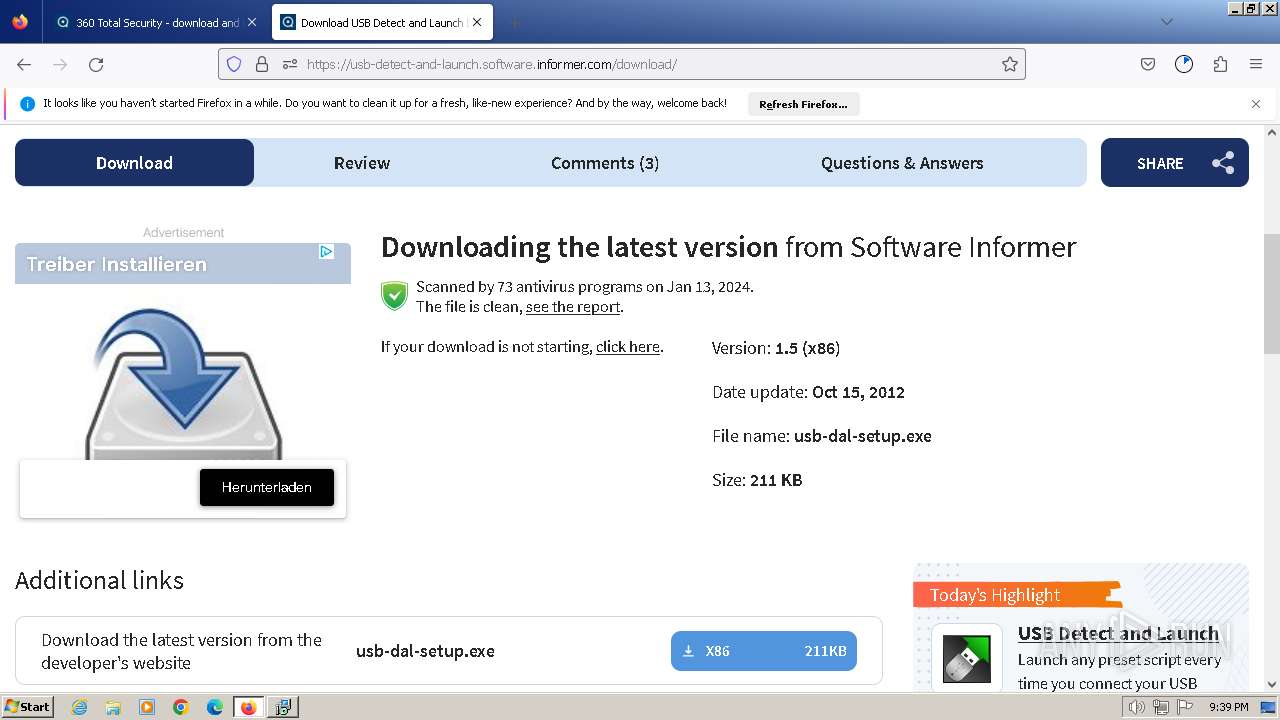Reload the current page
The width and height of the screenshot is (1280, 720).
[96, 64]
